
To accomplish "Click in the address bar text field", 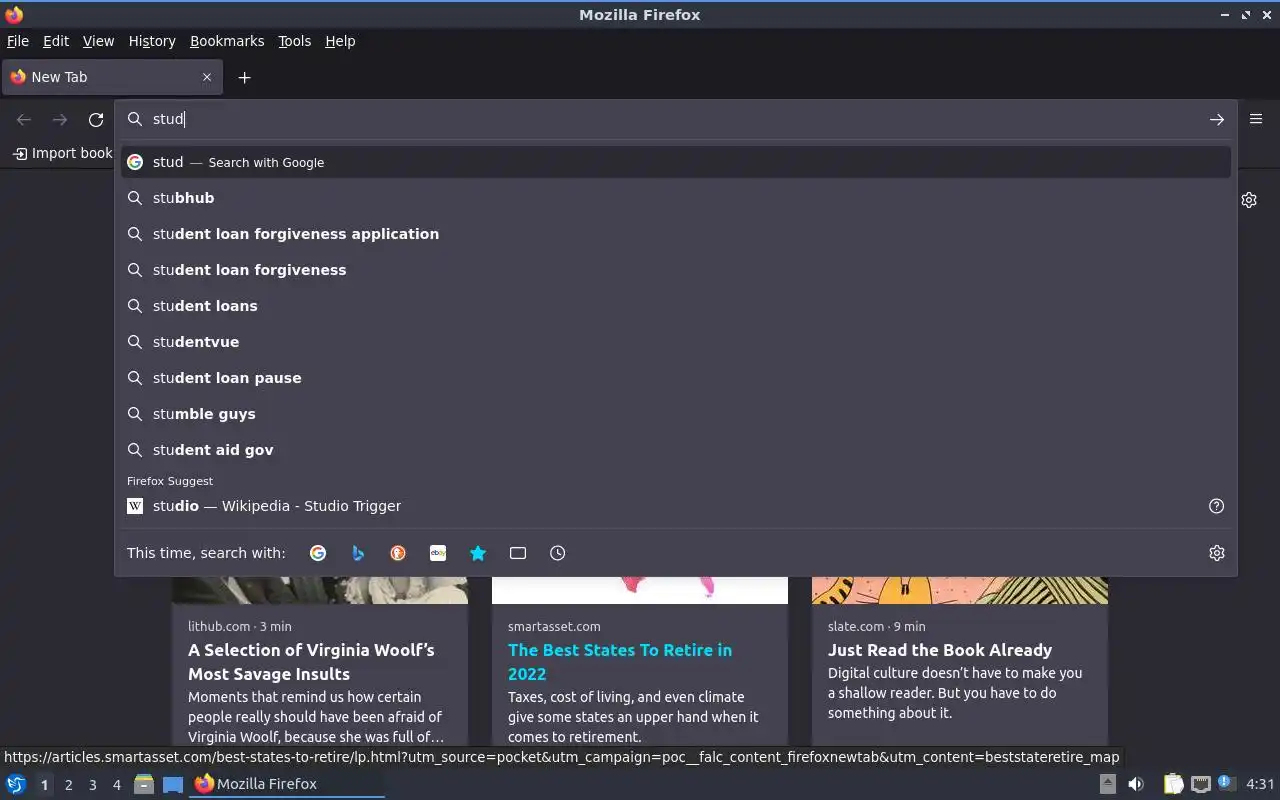I will (x=676, y=119).
